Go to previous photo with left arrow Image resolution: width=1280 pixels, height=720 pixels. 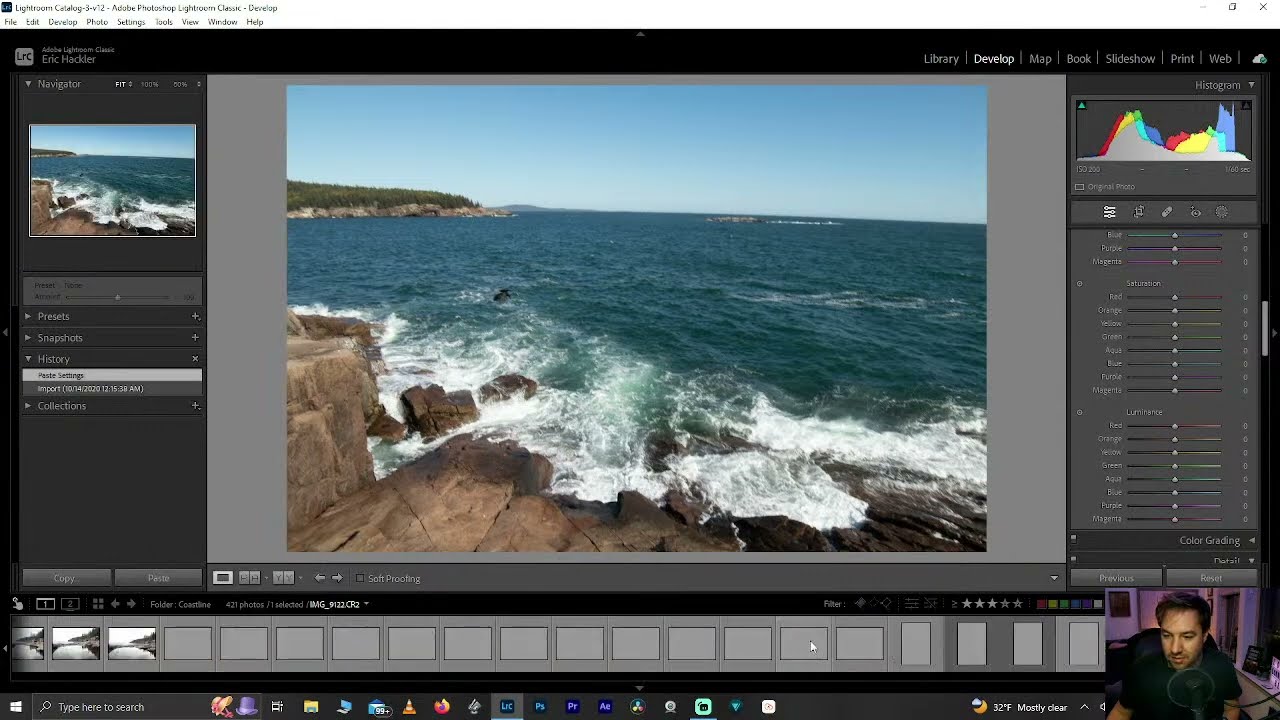(319, 578)
